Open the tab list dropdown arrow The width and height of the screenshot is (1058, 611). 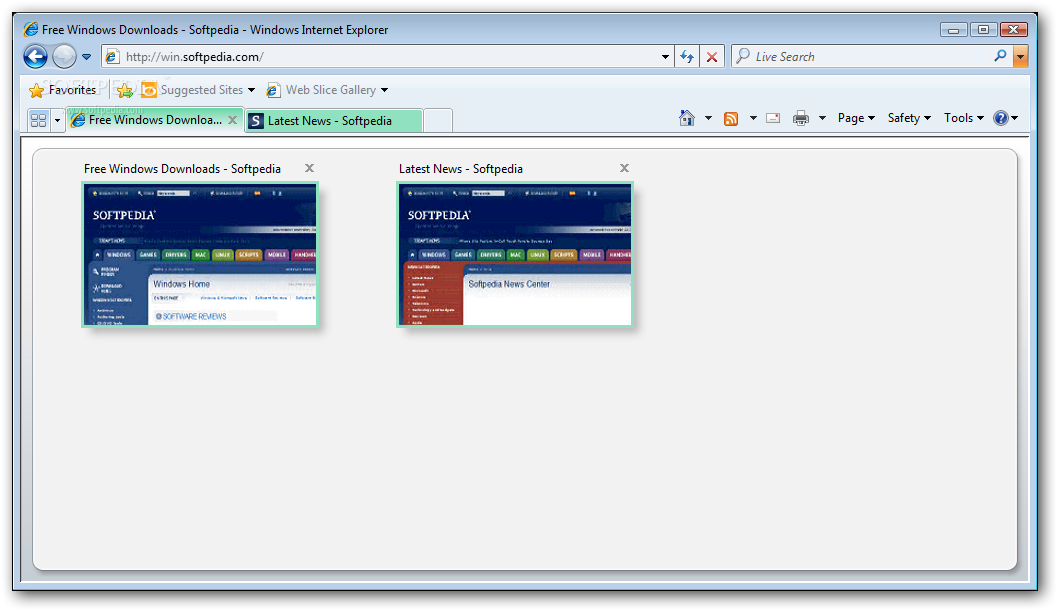coord(57,121)
